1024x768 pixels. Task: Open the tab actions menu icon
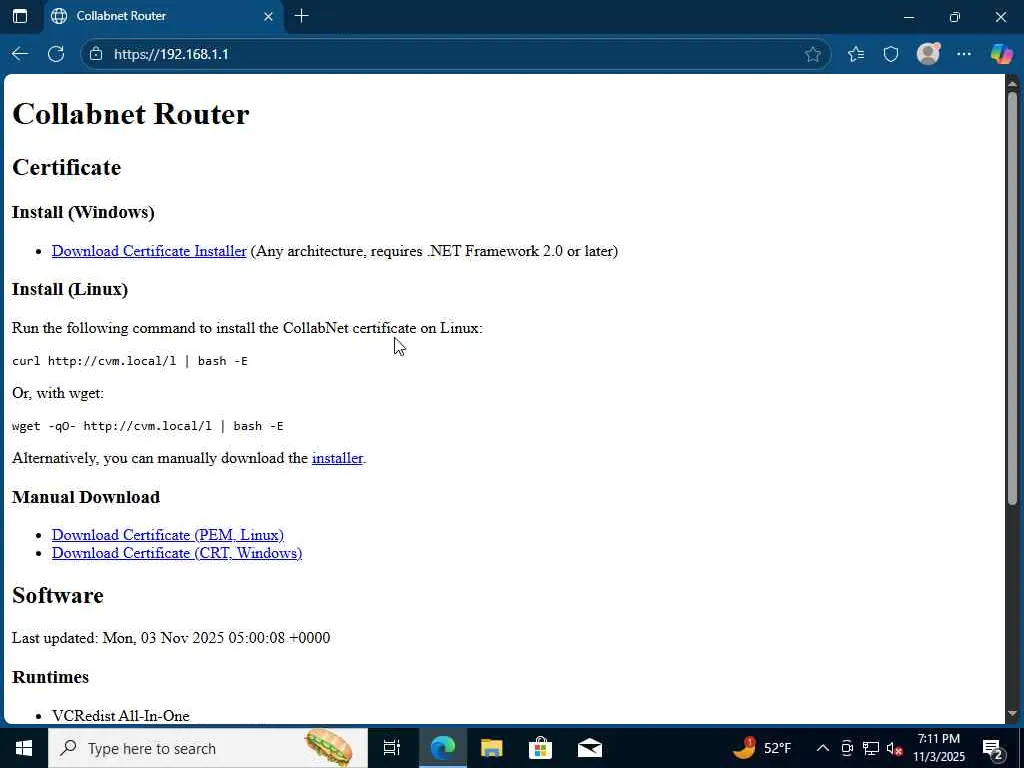click(x=20, y=16)
